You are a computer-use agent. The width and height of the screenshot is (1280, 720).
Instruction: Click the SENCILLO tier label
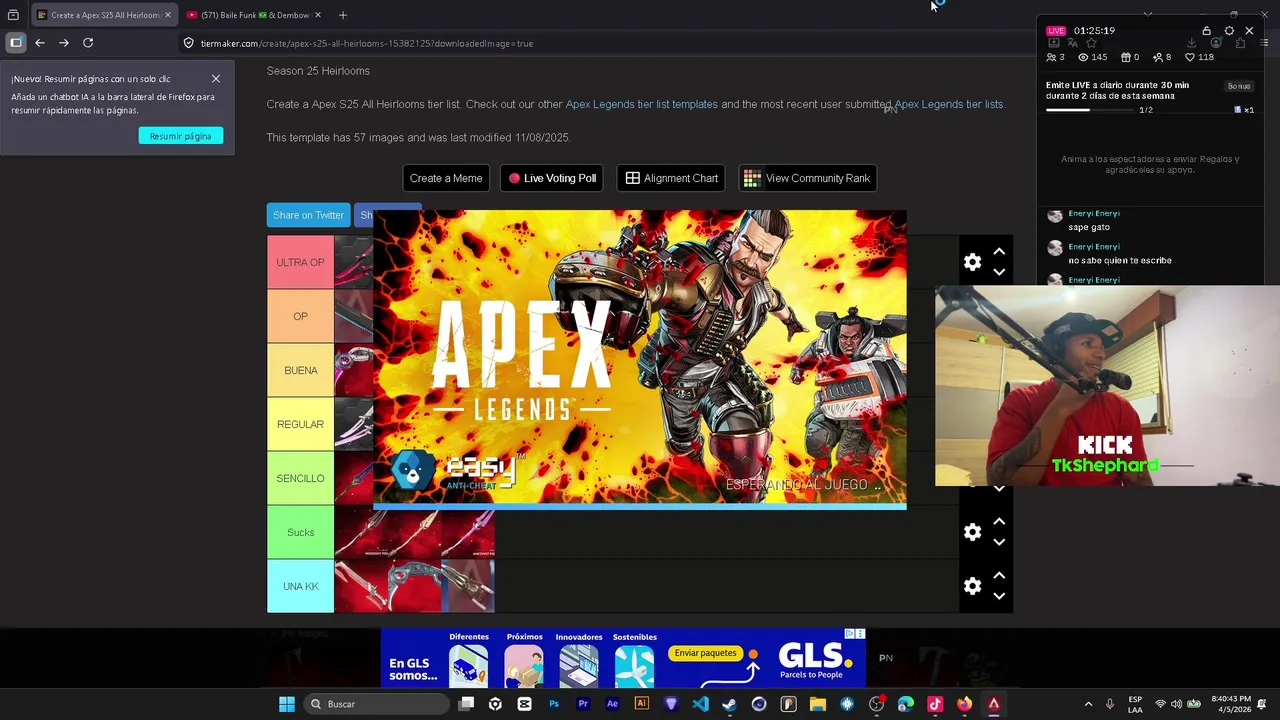[x=300, y=478]
